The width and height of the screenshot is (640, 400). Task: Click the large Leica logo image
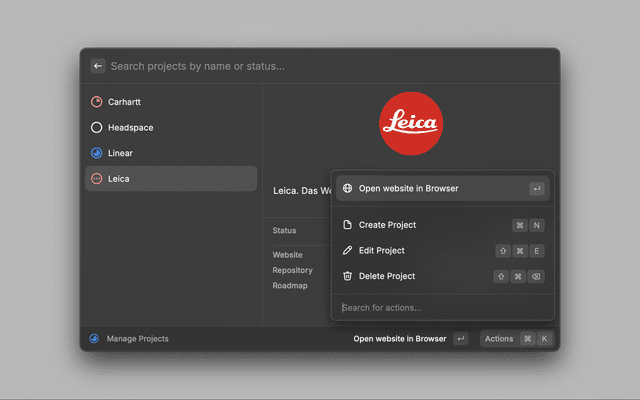pyautogui.click(x=411, y=122)
